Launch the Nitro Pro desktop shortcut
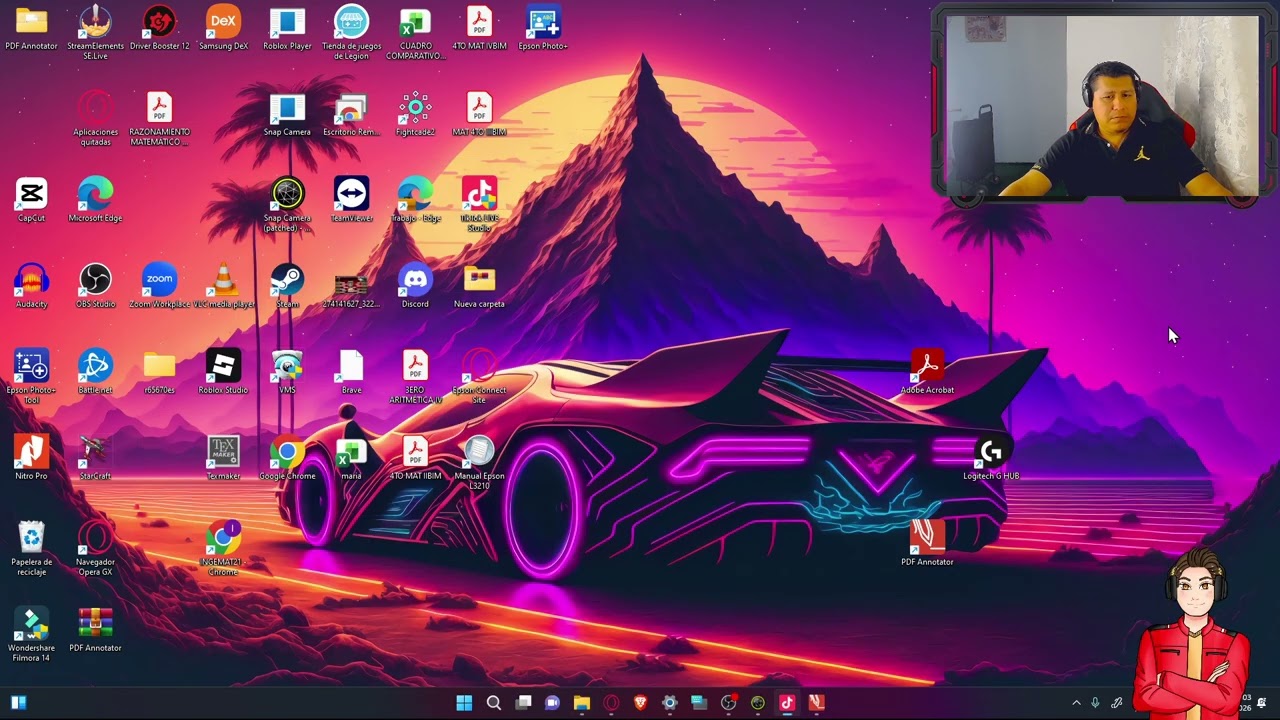Screen dimensions: 1280x720 [31, 458]
